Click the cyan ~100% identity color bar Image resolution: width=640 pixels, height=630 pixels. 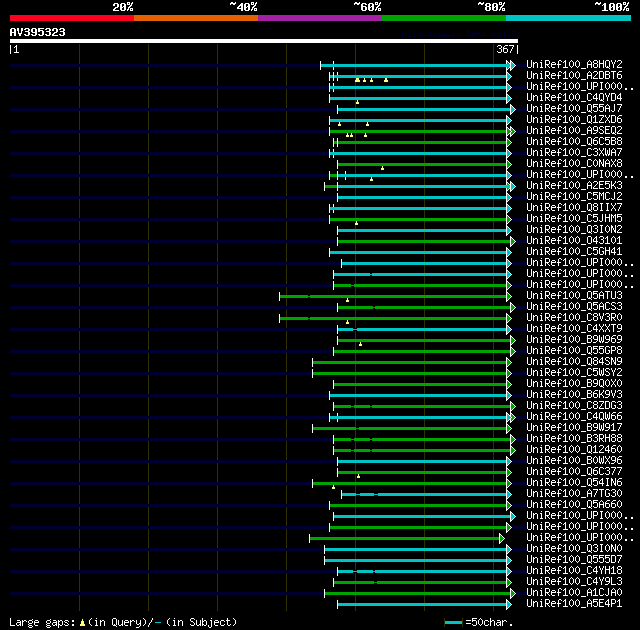(x=569, y=18)
